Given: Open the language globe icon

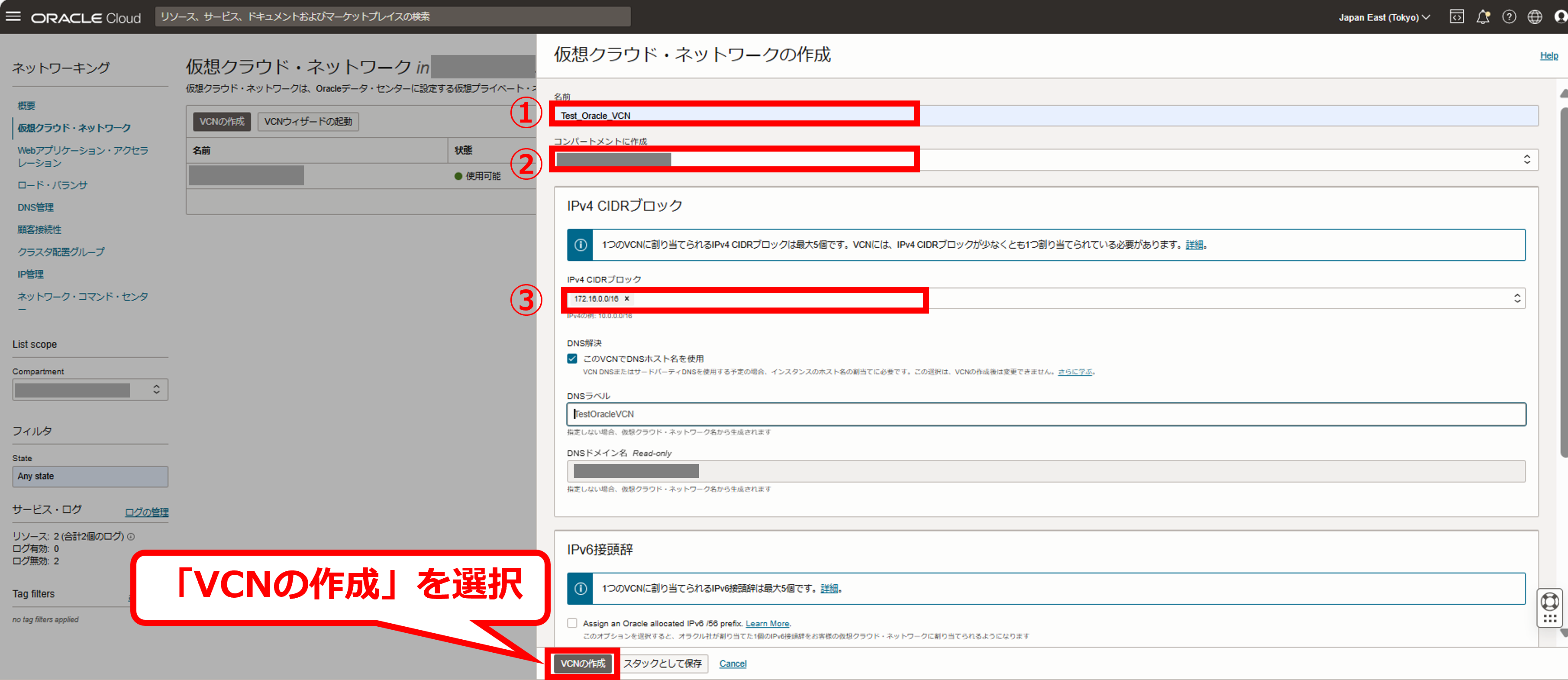Looking at the screenshot, I should coord(1535,17).
